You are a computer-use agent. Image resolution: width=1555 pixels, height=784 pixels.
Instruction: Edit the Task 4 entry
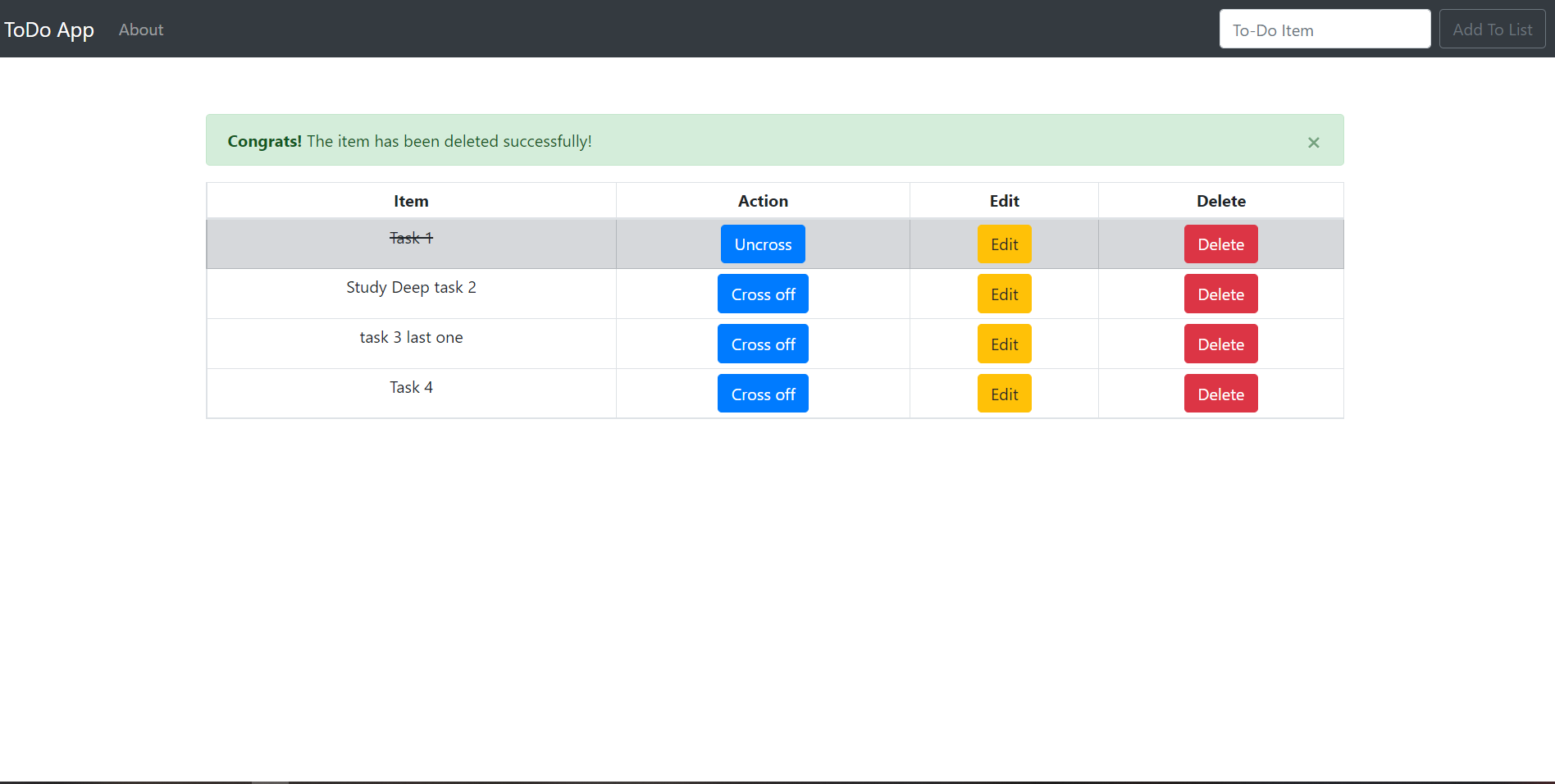pyautogui.click(x=1004, y=394)
